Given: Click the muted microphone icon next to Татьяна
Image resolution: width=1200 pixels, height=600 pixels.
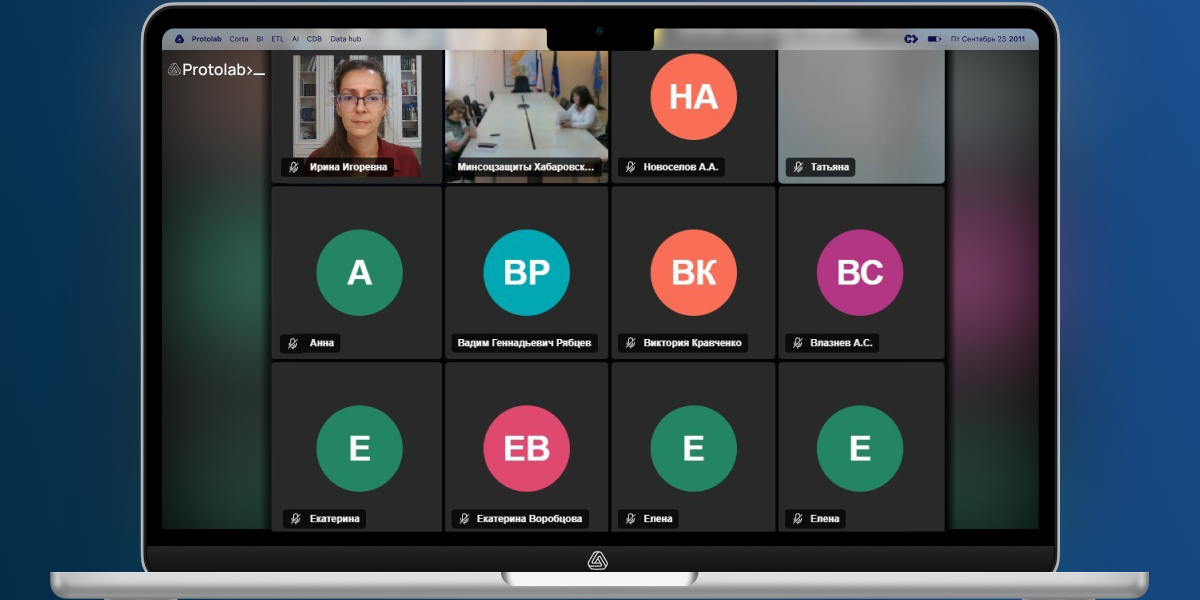Looking at the screenshot, I should (x=797, y=167).
